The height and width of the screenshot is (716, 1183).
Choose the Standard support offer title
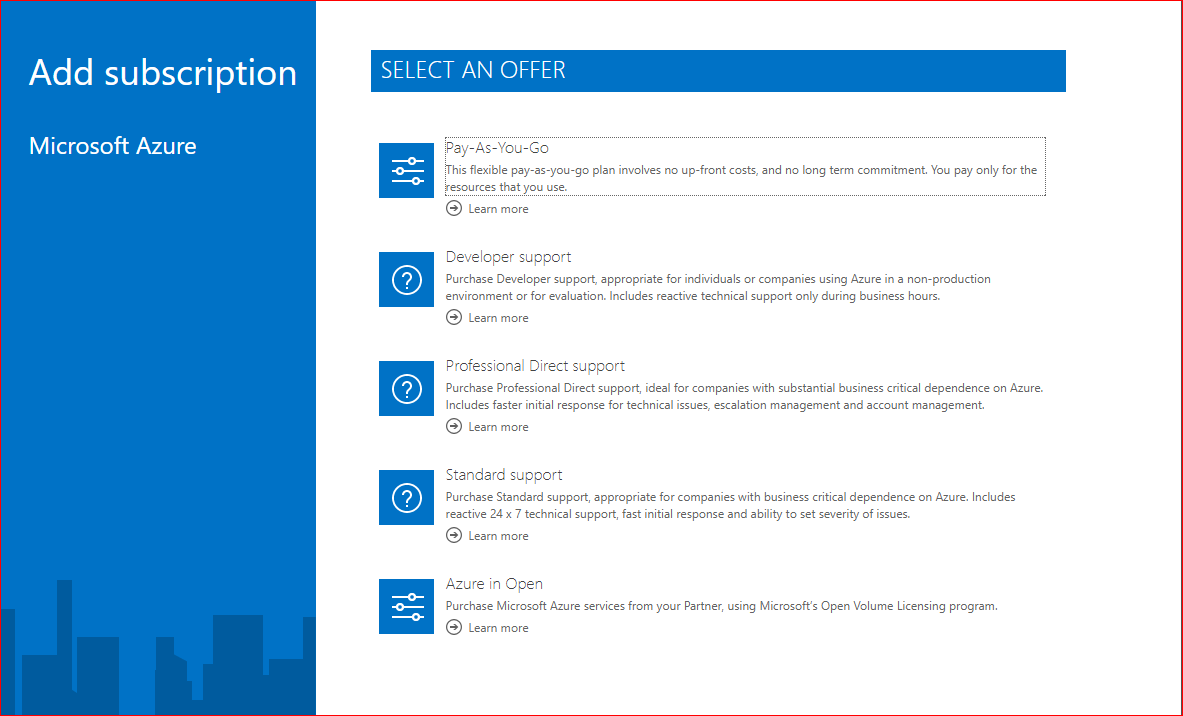click(504, 475)
